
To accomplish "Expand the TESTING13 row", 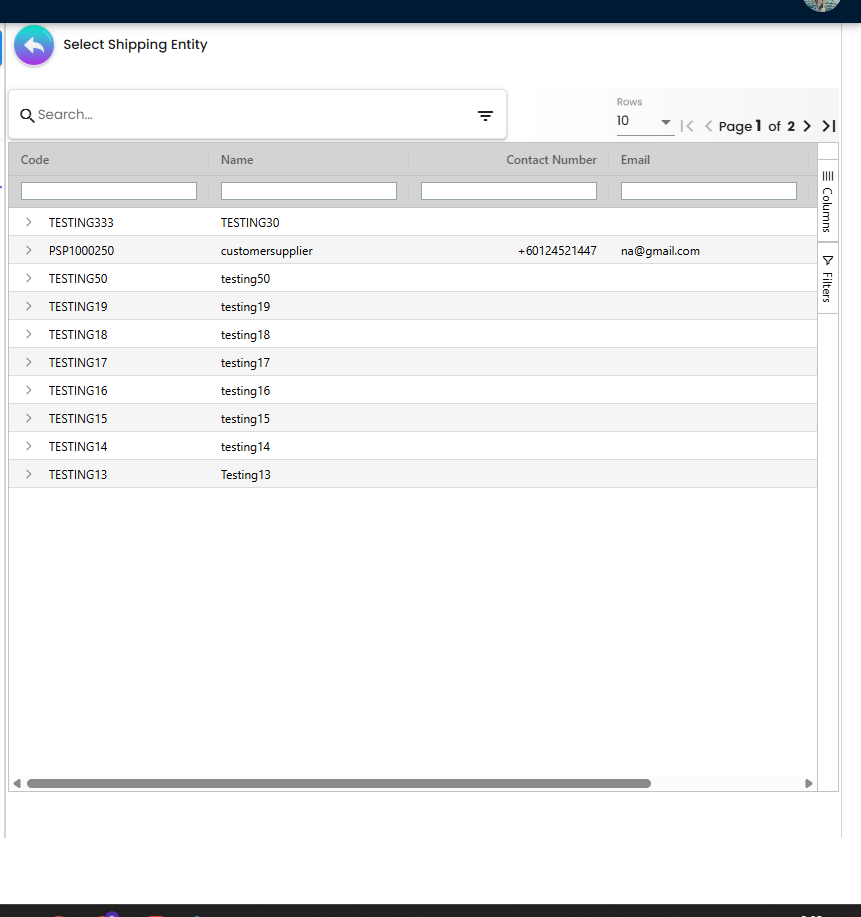I will pyautogui.click(x=28, y=474).
